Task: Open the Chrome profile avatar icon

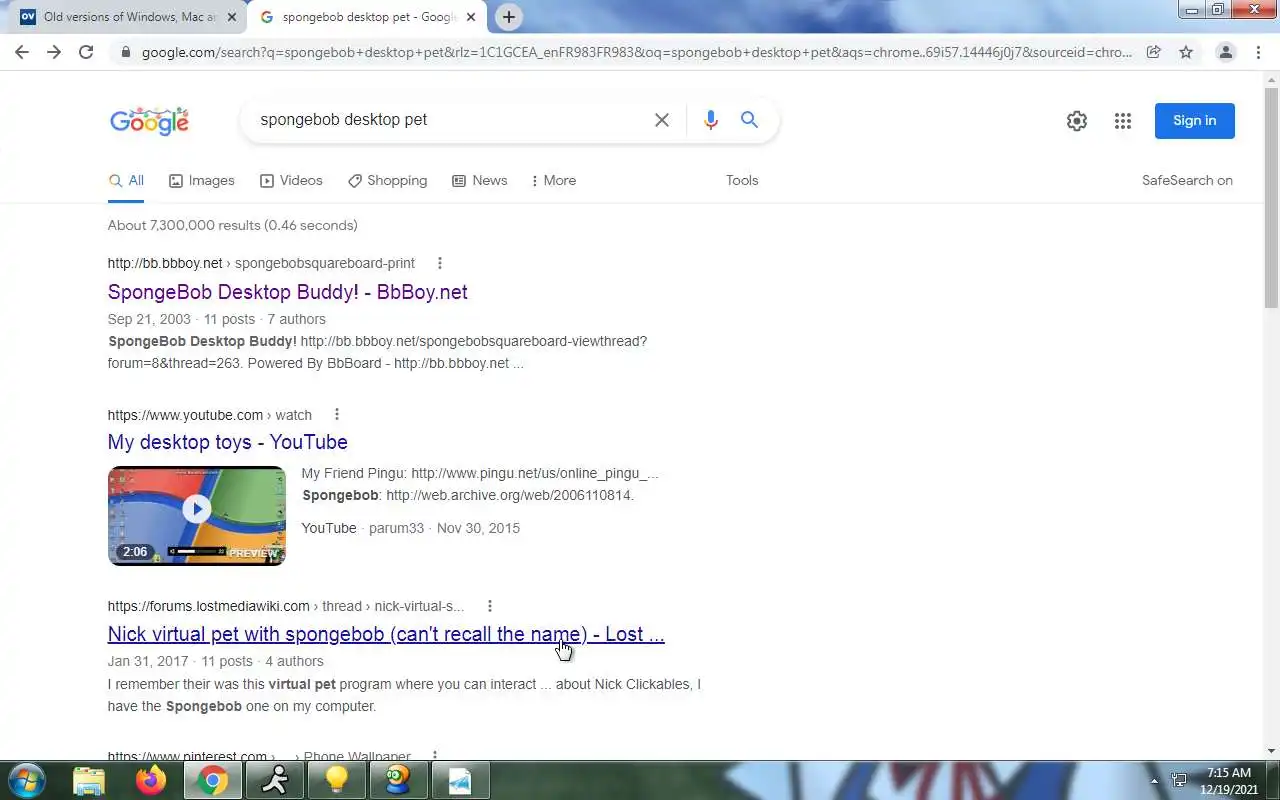Action: 1225,52
